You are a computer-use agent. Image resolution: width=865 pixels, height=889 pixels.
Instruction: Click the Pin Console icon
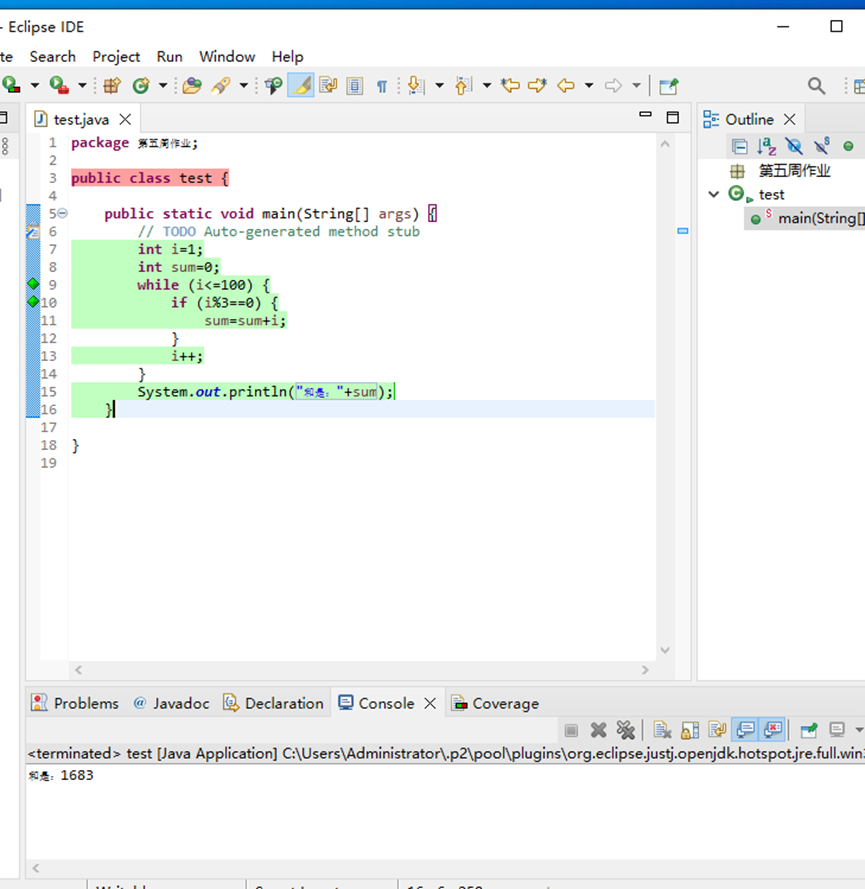[x=809, y=730]
